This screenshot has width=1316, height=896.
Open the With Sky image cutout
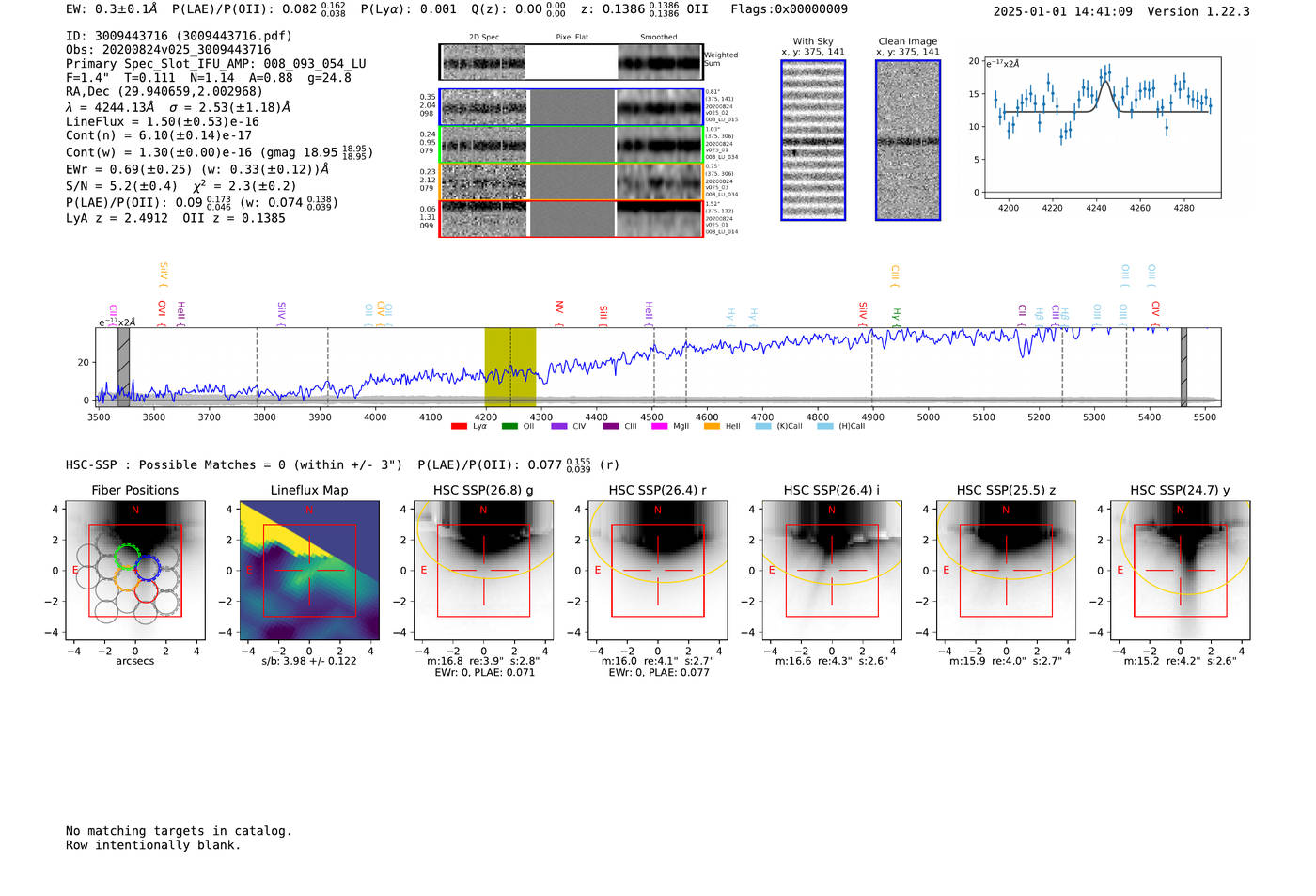813,140
